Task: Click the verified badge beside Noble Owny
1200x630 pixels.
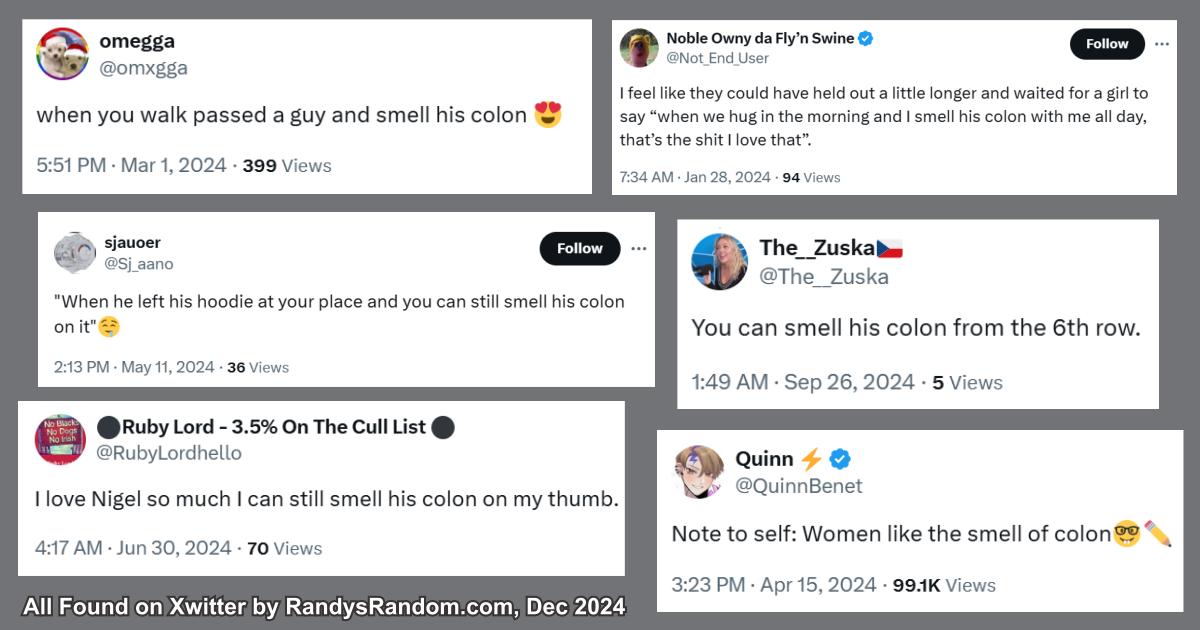Action: click(866, 39)
